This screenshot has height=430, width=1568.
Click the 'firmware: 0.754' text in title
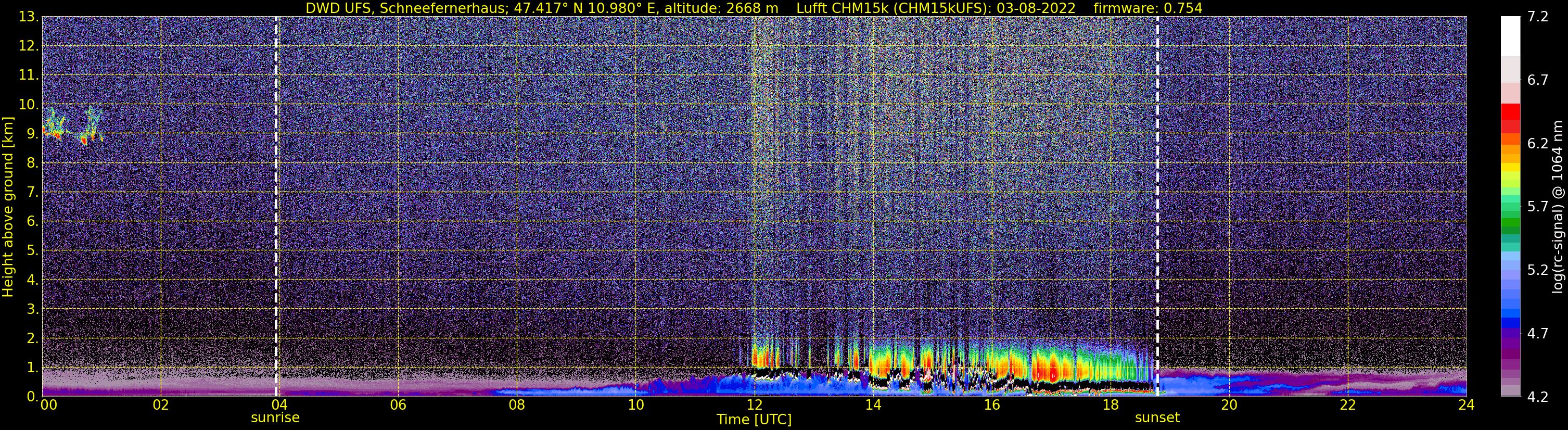point(1148,8)
